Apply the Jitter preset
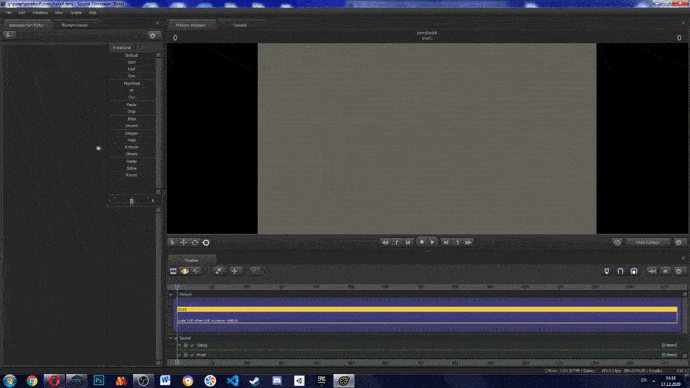The height and width of the screenshot is (388, 690). coord(132,119)
